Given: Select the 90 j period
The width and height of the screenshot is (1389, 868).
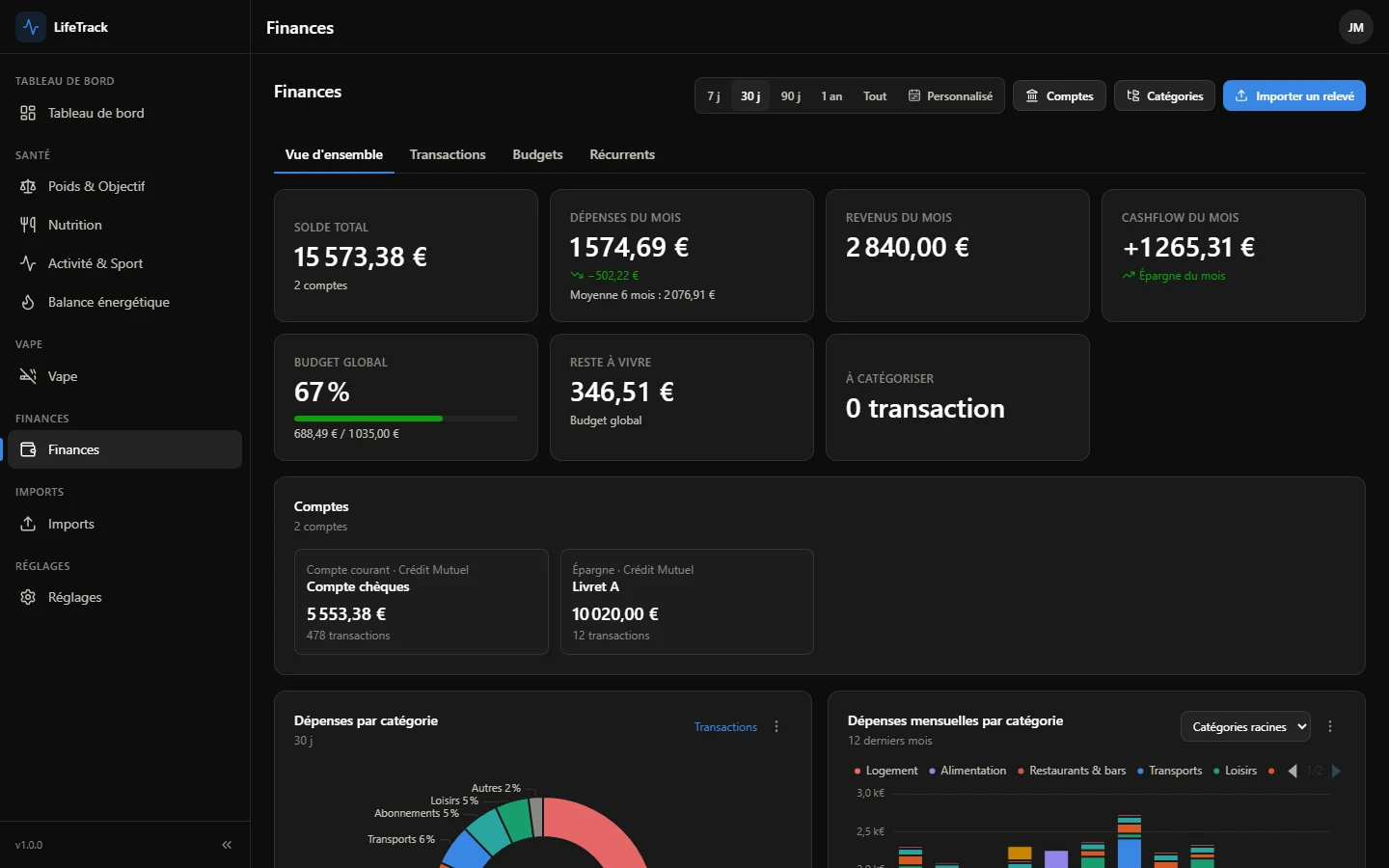Looking at the screenshot, I should pos(791,95).
